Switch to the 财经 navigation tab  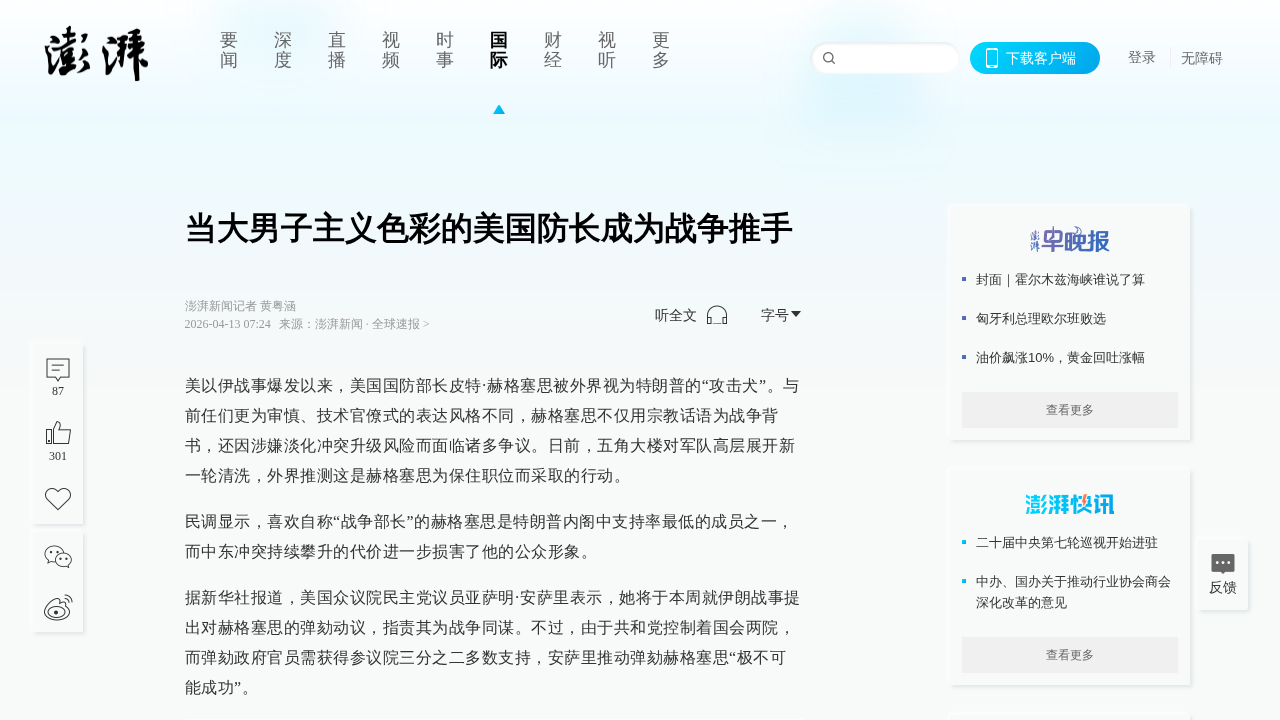coord(553,50)
